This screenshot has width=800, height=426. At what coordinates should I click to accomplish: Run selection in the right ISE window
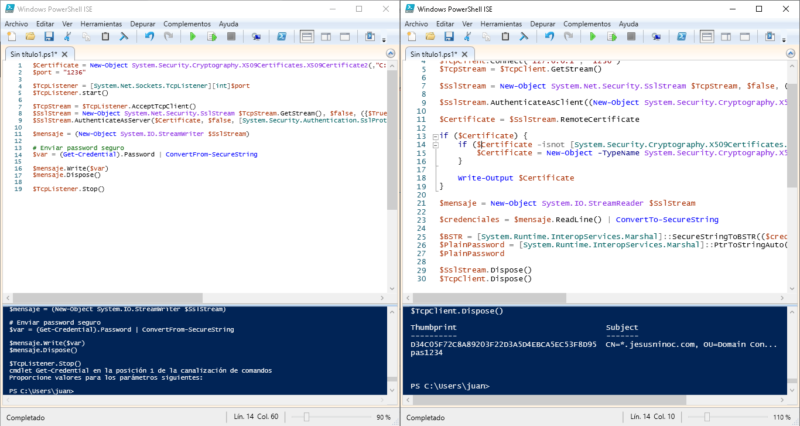coord(611,37)
